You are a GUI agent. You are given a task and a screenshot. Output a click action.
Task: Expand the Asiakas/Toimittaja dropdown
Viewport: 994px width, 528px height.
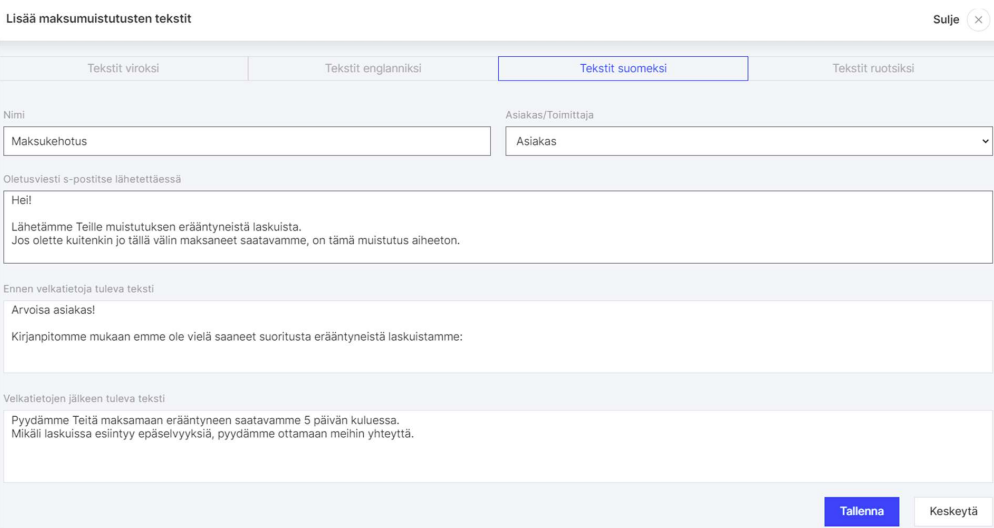click(748, 141)
